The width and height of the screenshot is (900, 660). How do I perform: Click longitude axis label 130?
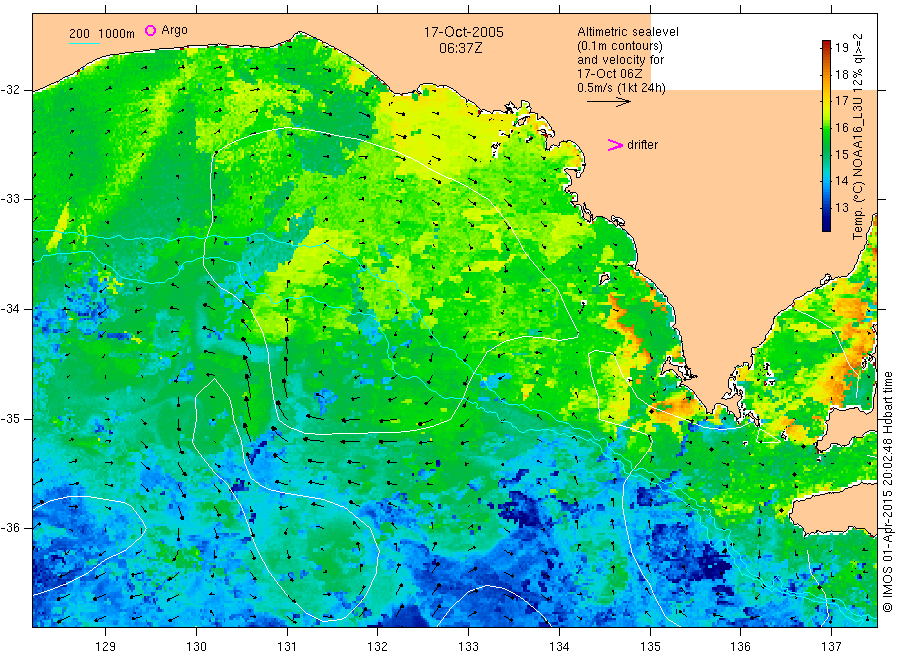coord(196,647)
